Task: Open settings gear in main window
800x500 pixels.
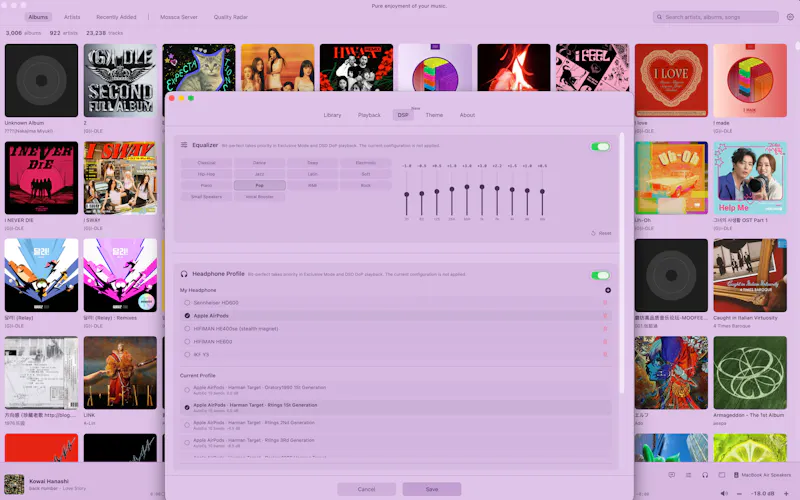Action: [790, 17]
